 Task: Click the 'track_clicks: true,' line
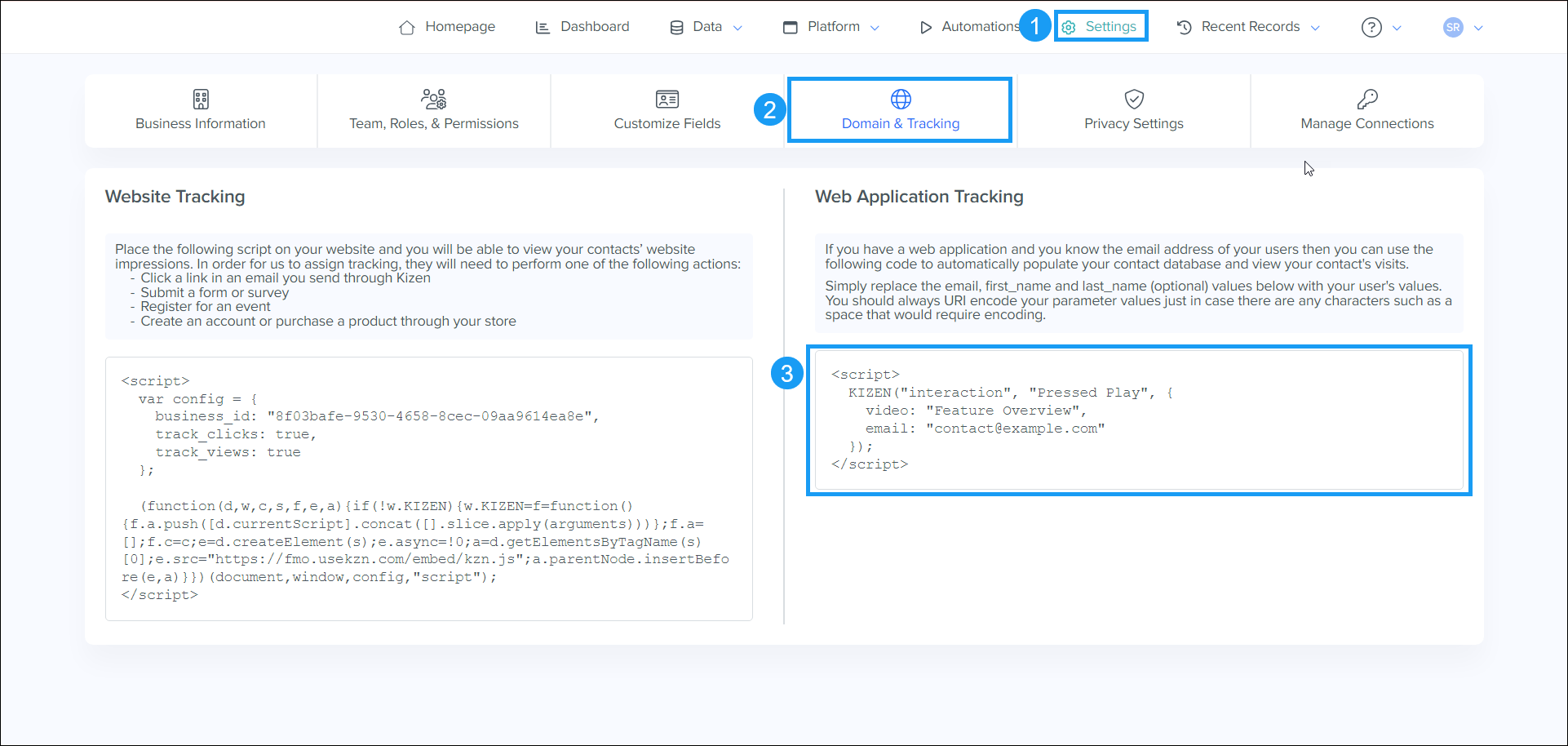pyautogui.click(x=236, y=434)
